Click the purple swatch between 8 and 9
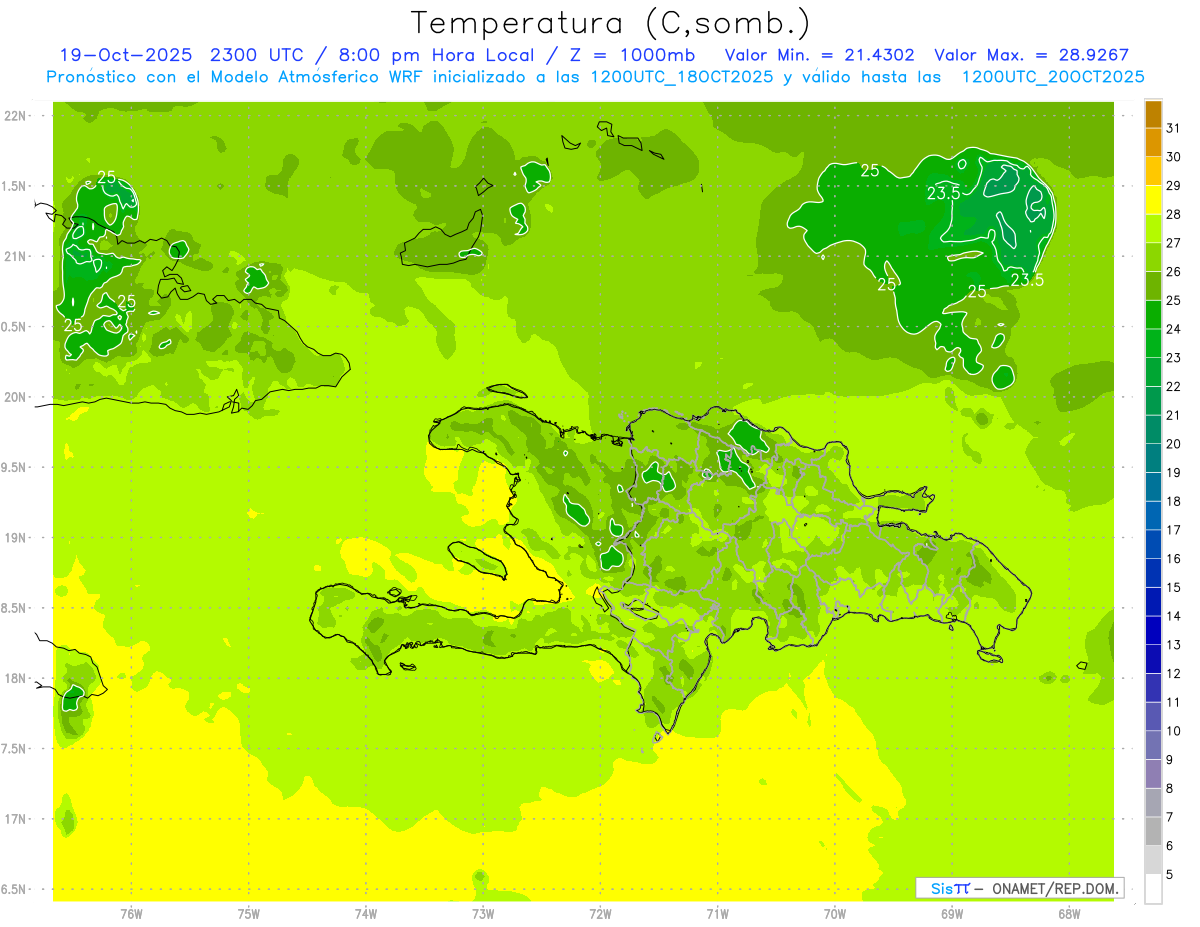Image resolution: width=1200 pixels, height=927 pixels. coord(1153,774)
